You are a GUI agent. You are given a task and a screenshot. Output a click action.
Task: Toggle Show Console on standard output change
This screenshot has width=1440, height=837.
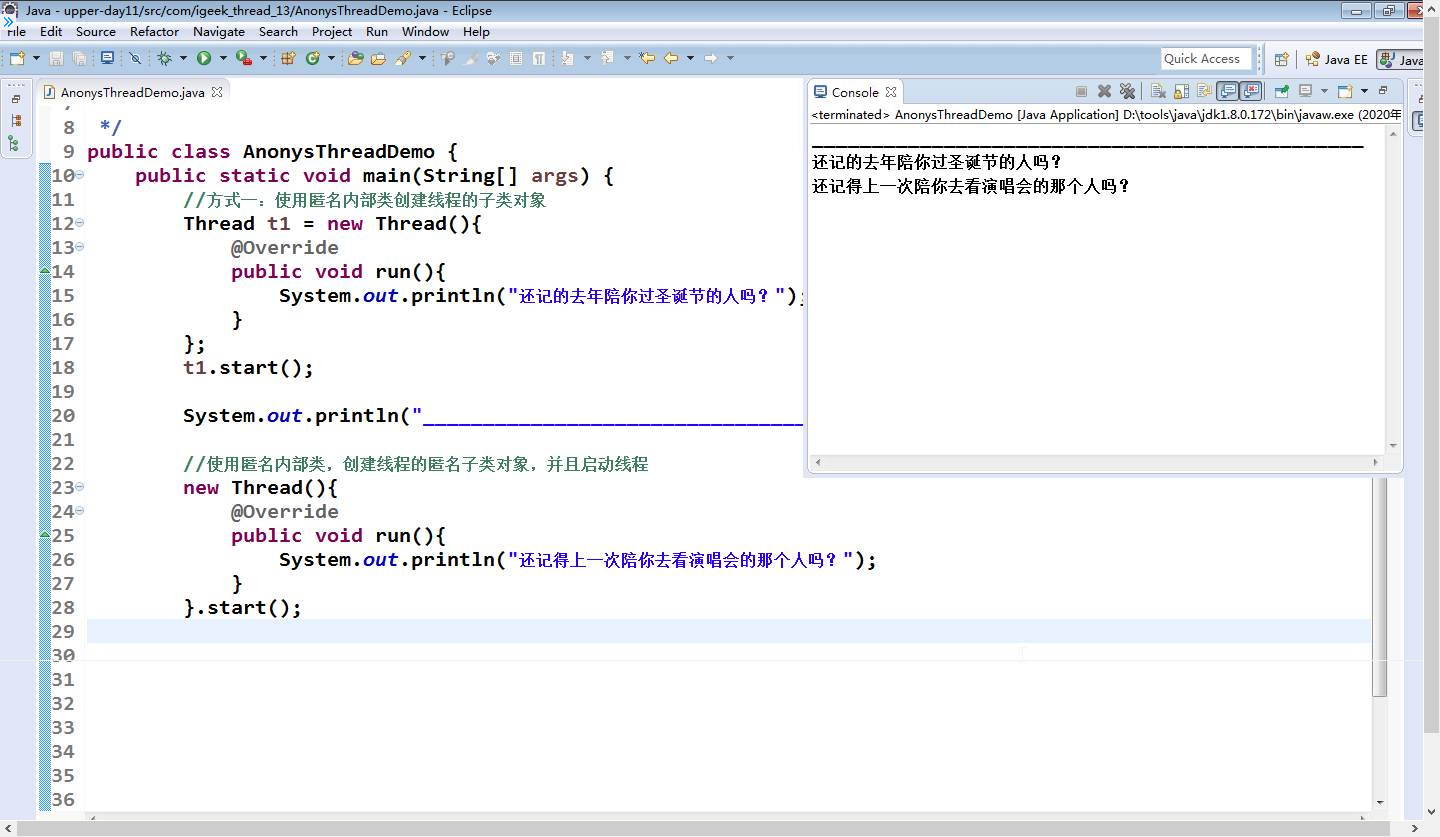[1227, 91]
